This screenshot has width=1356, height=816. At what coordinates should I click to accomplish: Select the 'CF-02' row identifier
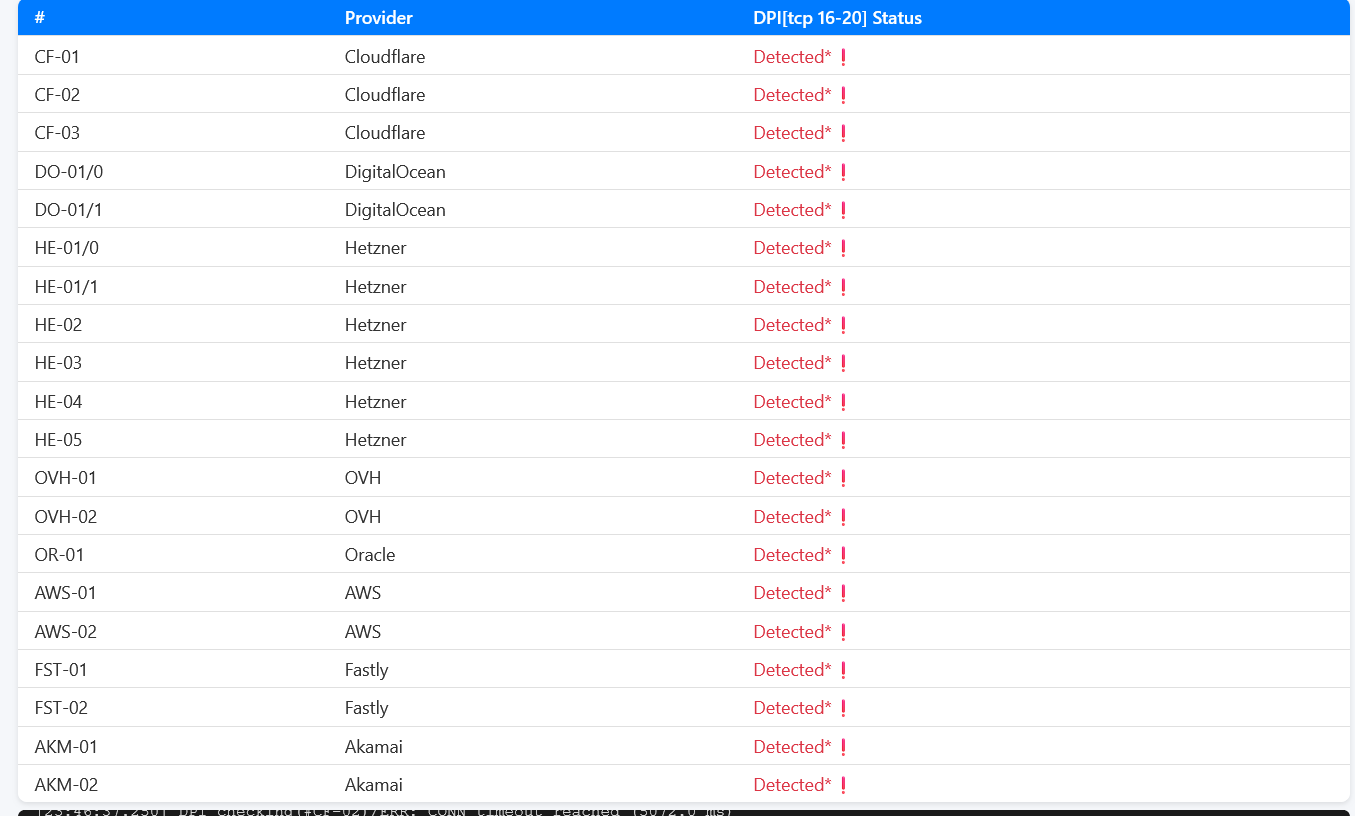click(57, 95)
